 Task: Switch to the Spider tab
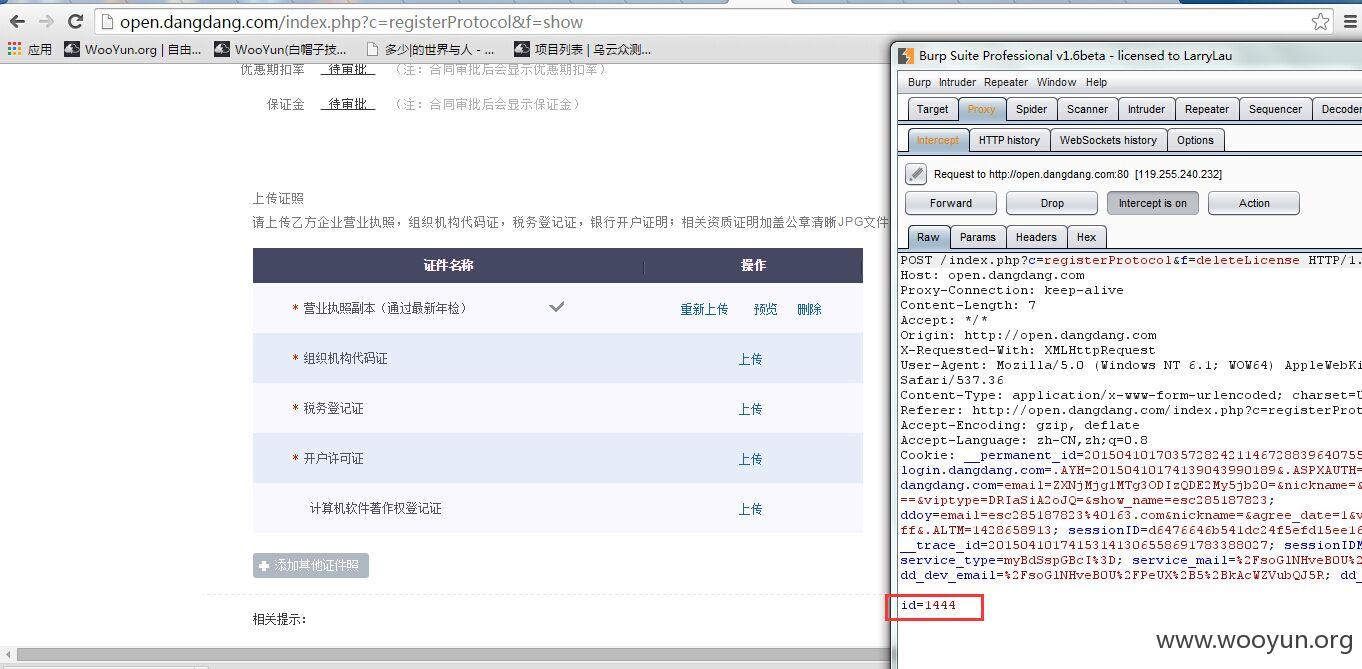(1031, 110)
